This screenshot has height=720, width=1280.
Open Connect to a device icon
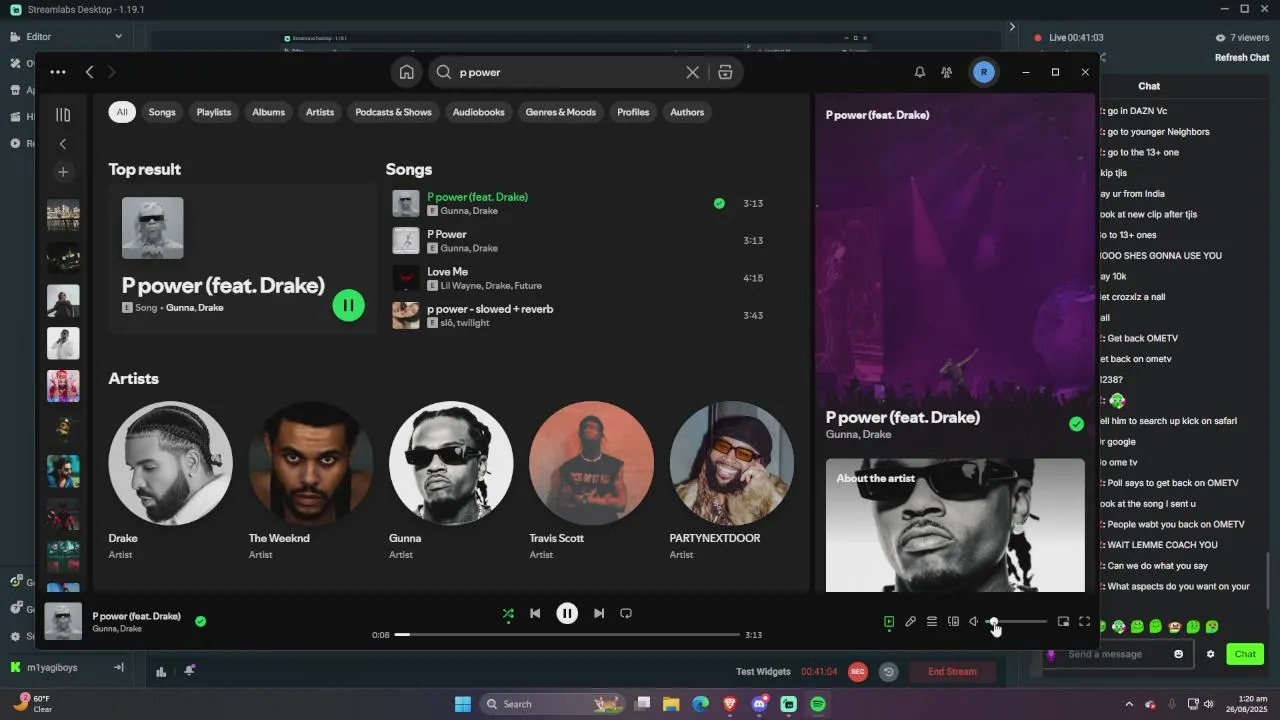coord(953,622)
